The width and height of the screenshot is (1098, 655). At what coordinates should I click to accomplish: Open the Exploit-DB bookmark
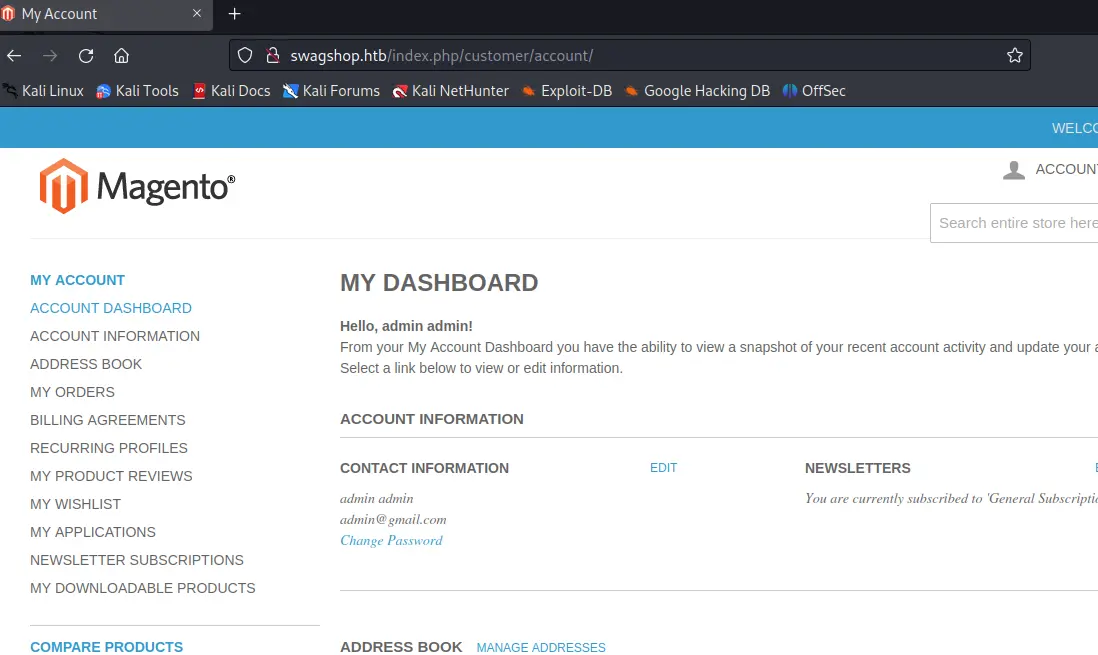point(567,91)
